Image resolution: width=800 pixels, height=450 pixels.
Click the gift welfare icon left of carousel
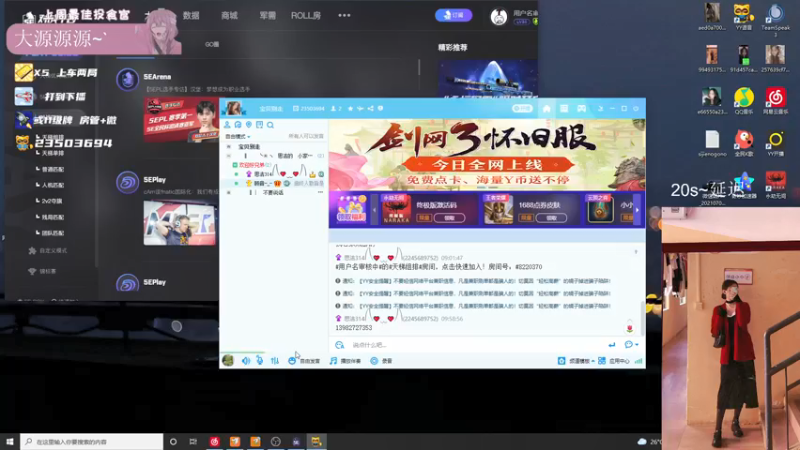point(351,209)
